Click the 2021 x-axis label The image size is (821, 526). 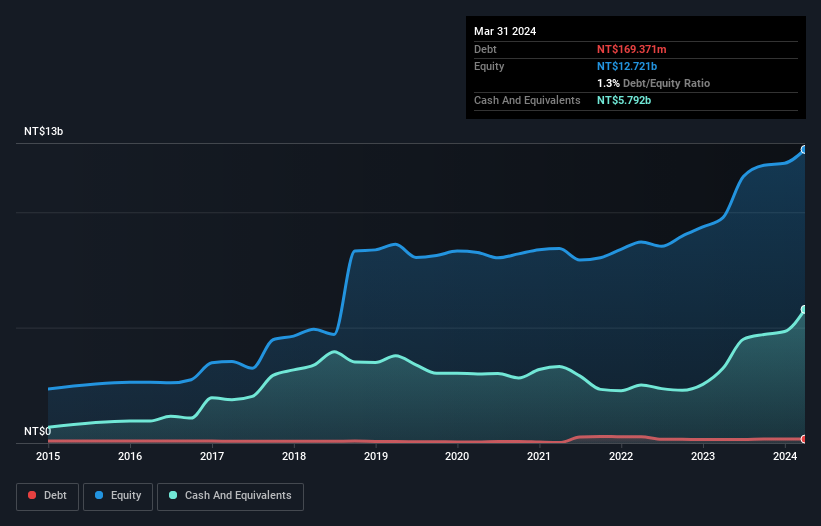pos(539,456)
